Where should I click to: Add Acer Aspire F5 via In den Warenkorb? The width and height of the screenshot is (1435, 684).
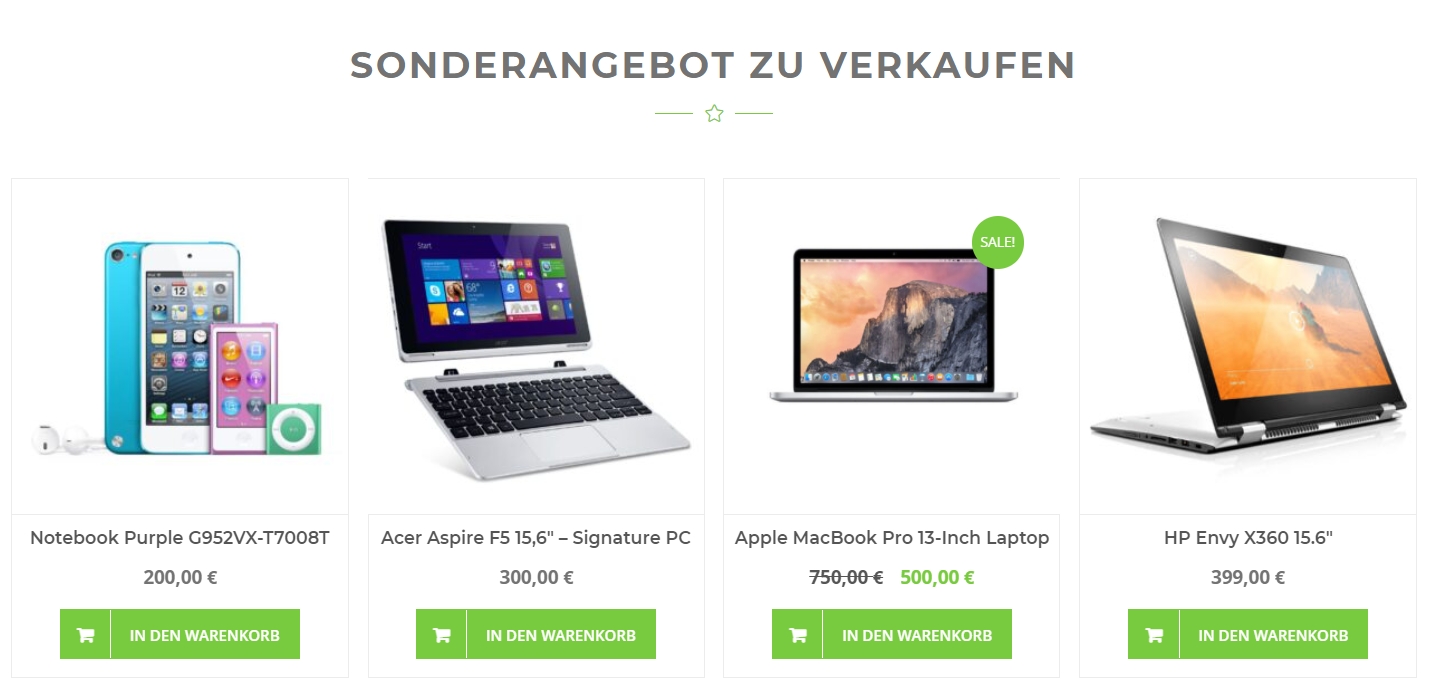point(536,634)
